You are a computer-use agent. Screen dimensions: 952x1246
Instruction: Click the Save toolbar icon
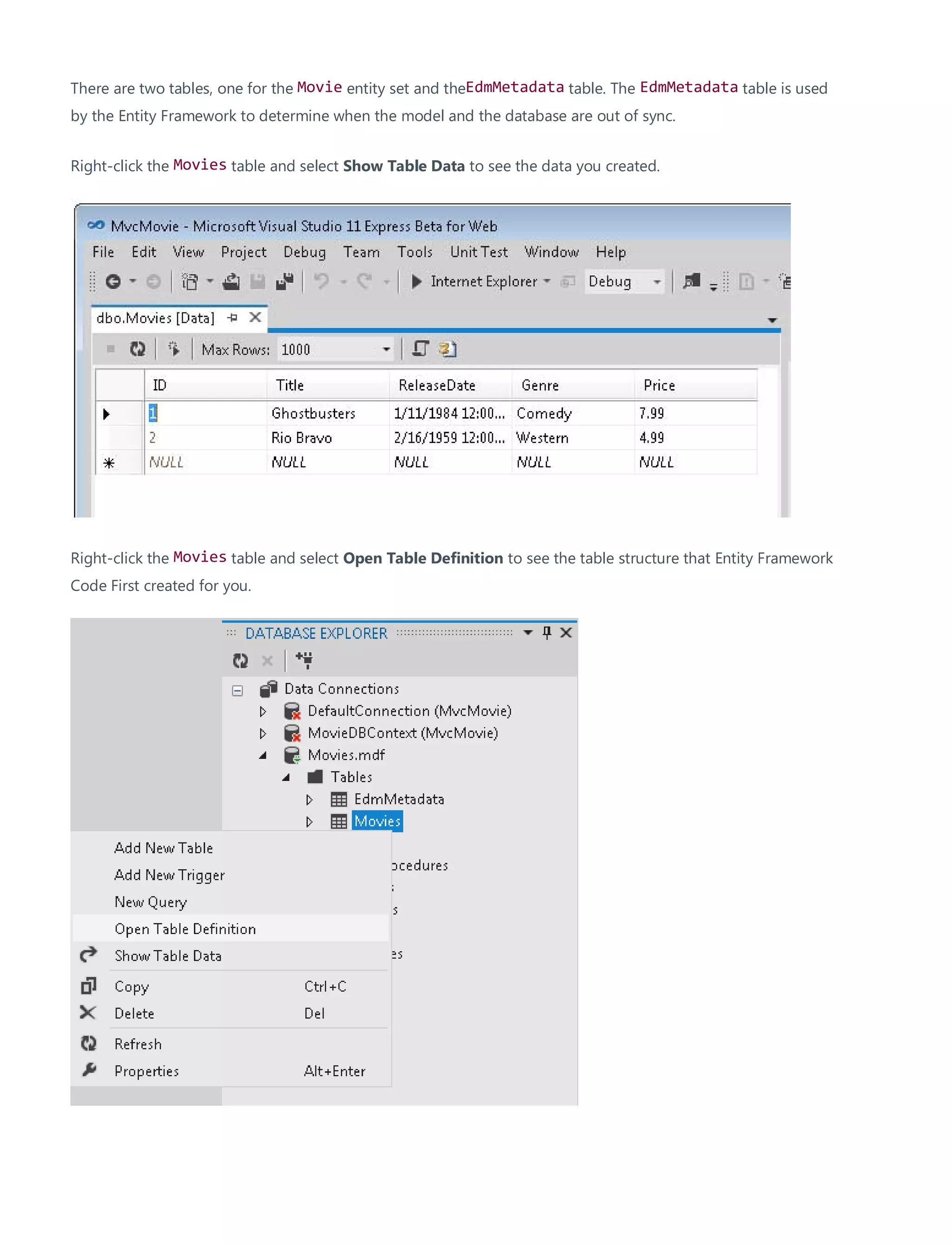tap(258, 282)
